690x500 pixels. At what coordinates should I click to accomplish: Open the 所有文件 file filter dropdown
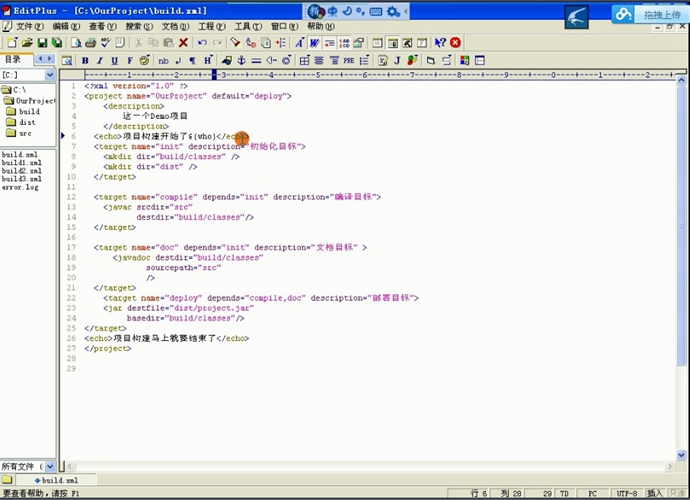coord(50,466)
